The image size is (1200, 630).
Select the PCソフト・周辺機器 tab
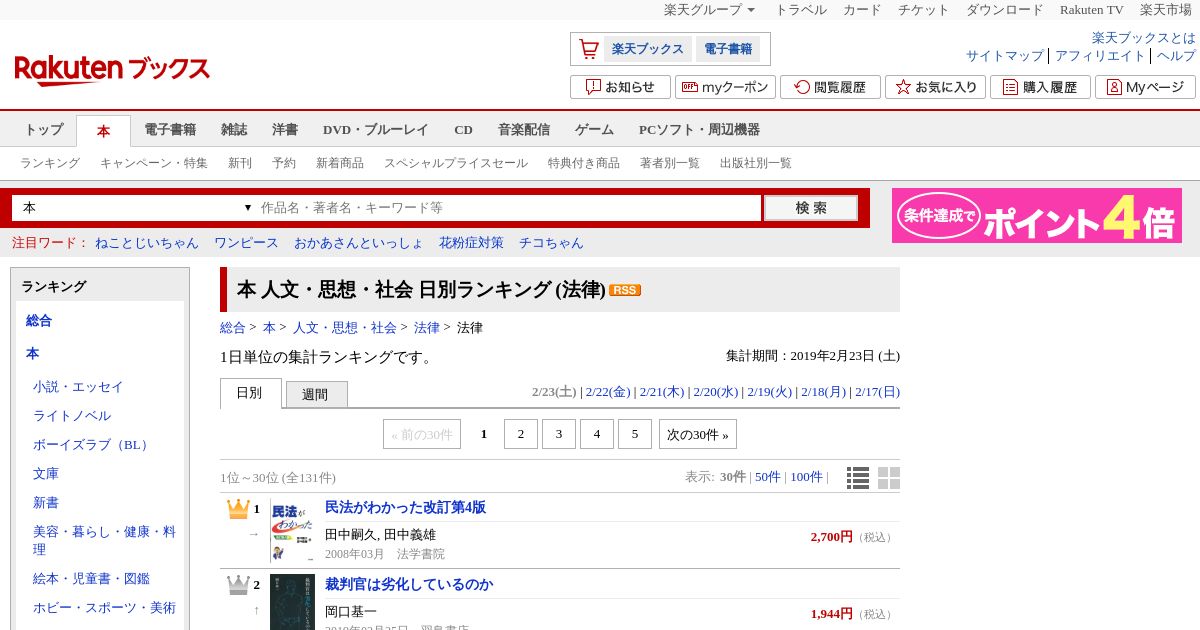[x=699, y=130]
